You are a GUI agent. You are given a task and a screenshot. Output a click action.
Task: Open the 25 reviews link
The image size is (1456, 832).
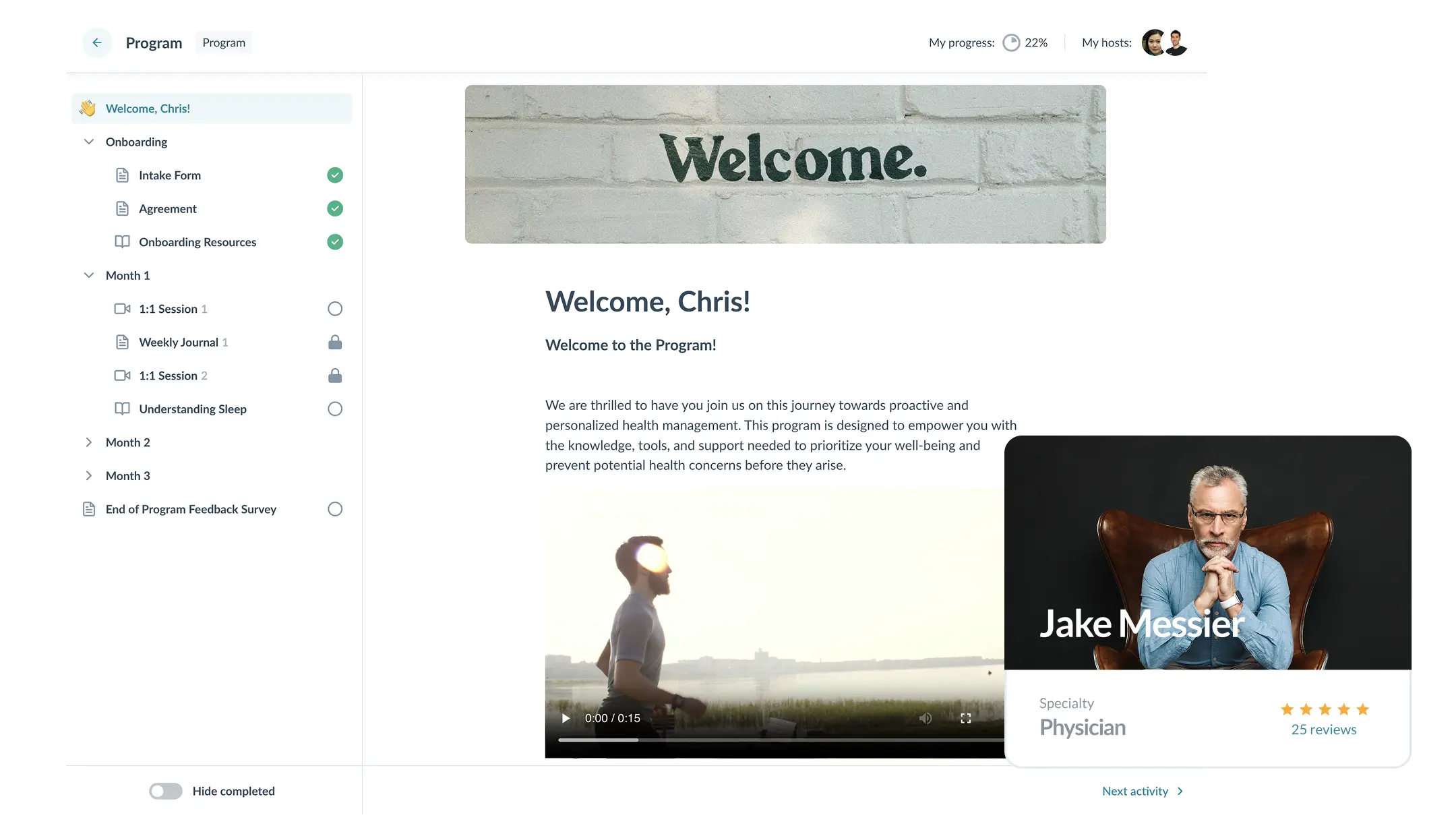coord(1323,730)
